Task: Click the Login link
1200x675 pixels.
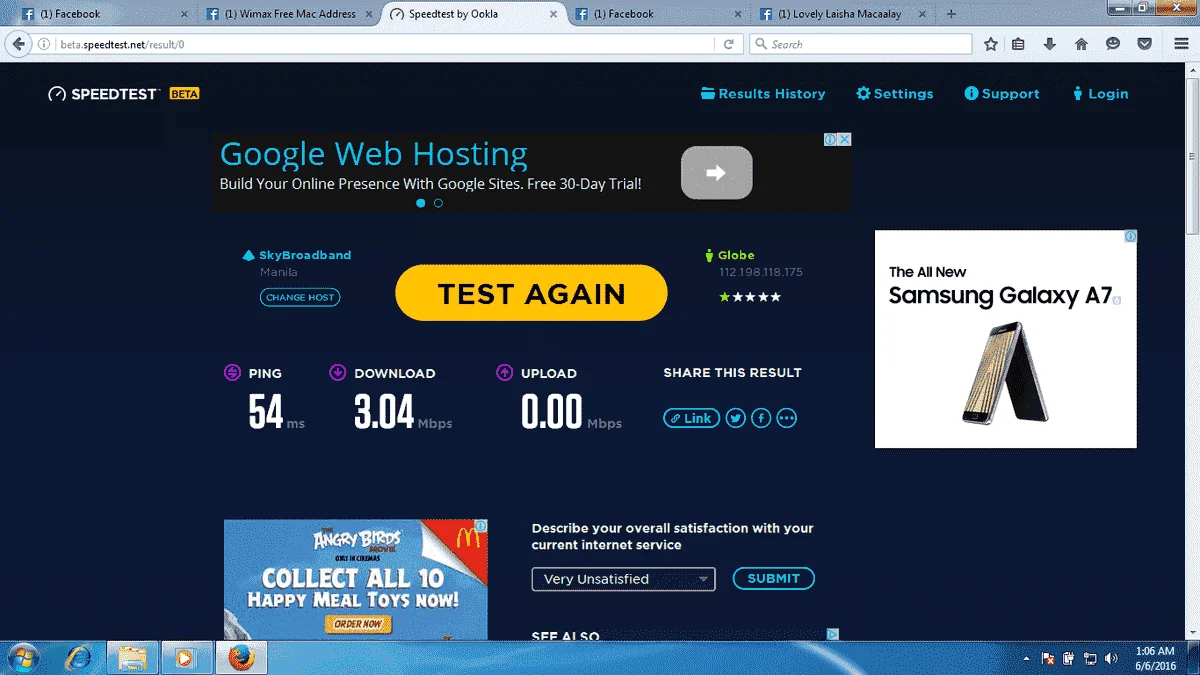Action: (1100, 94)
